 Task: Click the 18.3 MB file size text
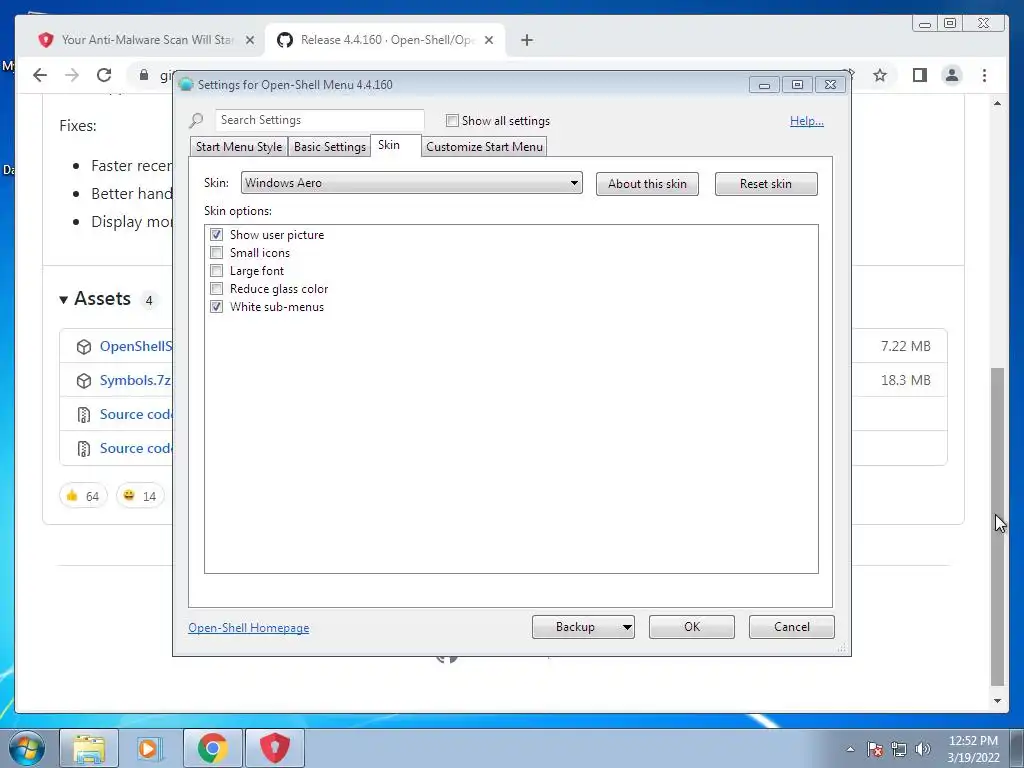click(x=906, y=380)
